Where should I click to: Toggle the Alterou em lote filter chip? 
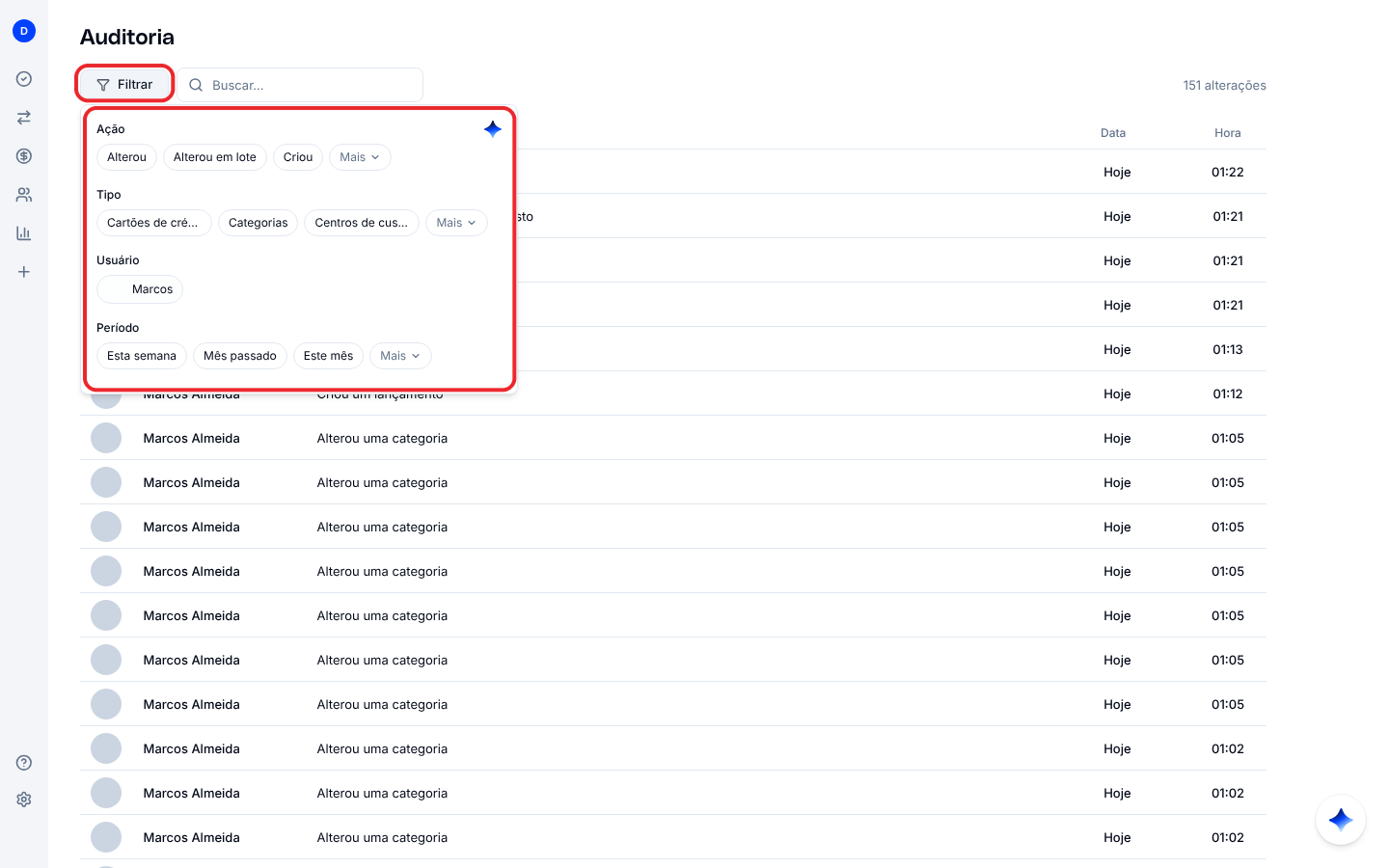click(x=215, y=157)
